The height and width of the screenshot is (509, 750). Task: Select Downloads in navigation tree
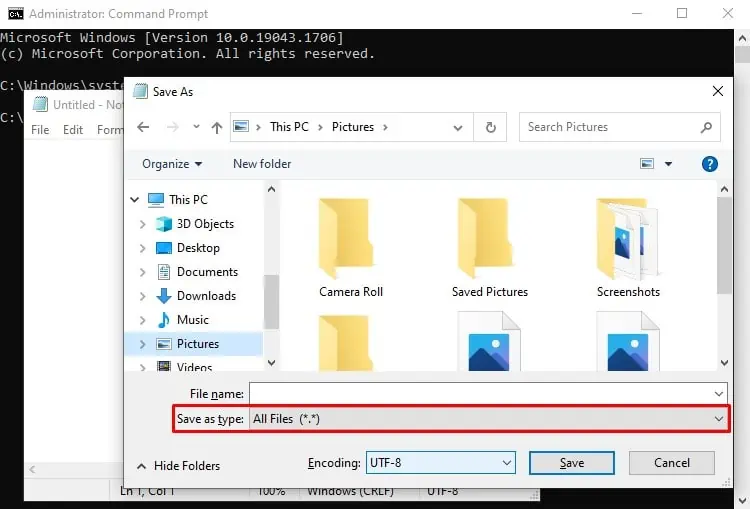coord(196,296)
